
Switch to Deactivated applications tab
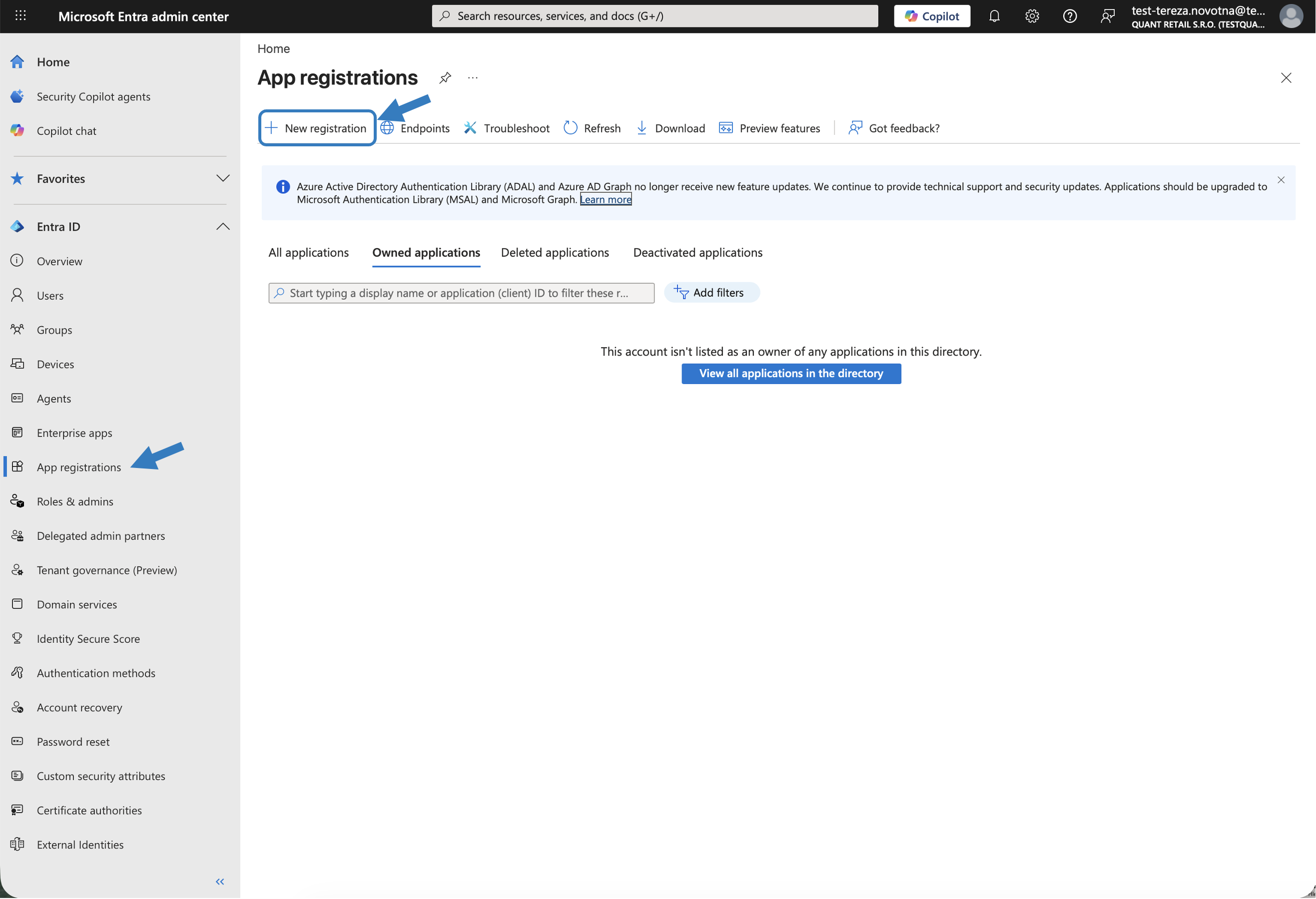(x=697, y=253)
